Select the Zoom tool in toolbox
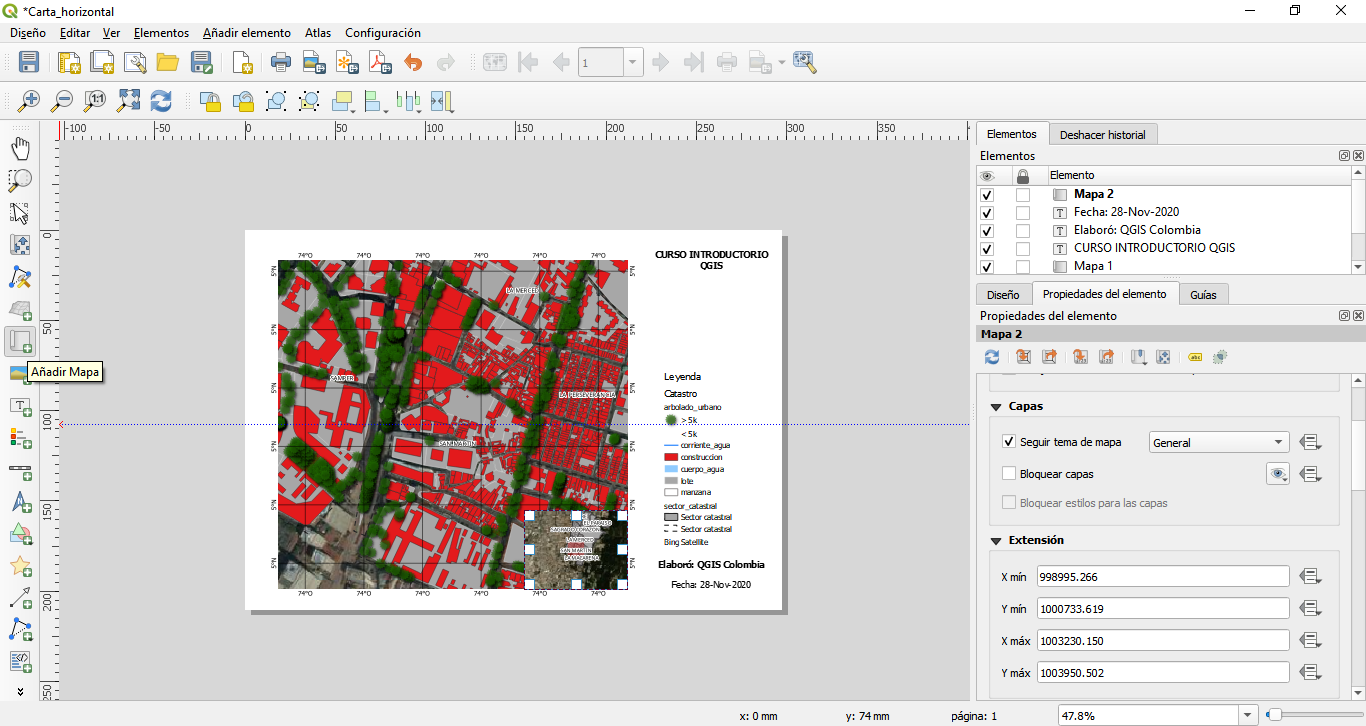 20,181
